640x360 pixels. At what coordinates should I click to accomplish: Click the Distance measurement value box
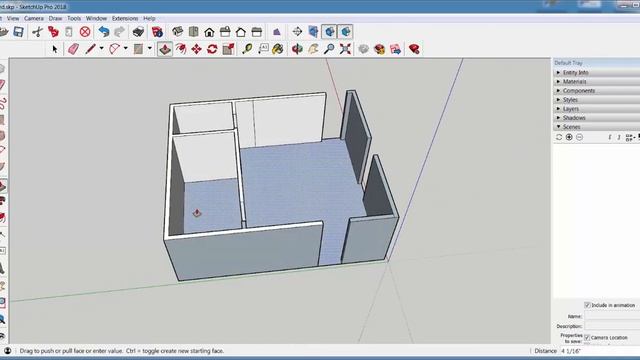click(x=599, y=351)
